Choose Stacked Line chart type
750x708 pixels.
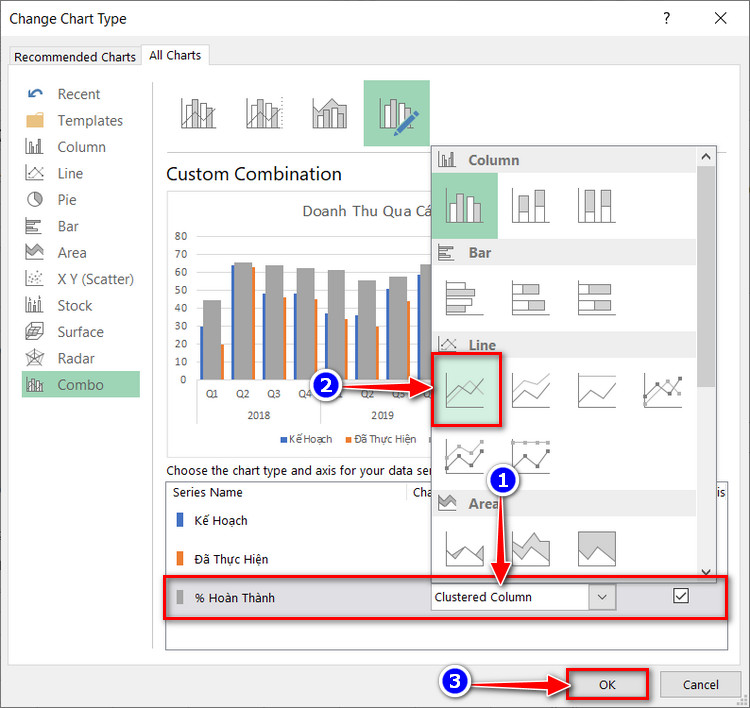[x=530, y=390]
